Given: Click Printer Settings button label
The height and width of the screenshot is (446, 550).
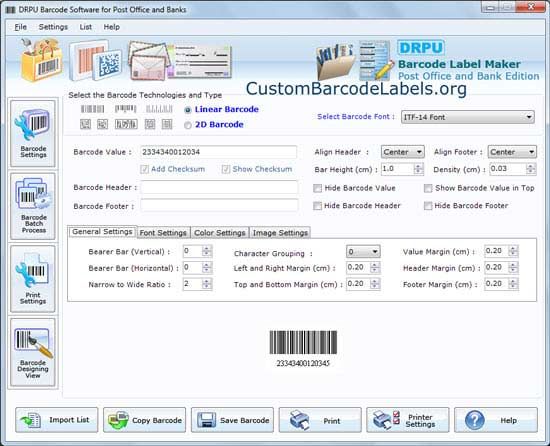Looking at the screenshot, I should 420,420.
